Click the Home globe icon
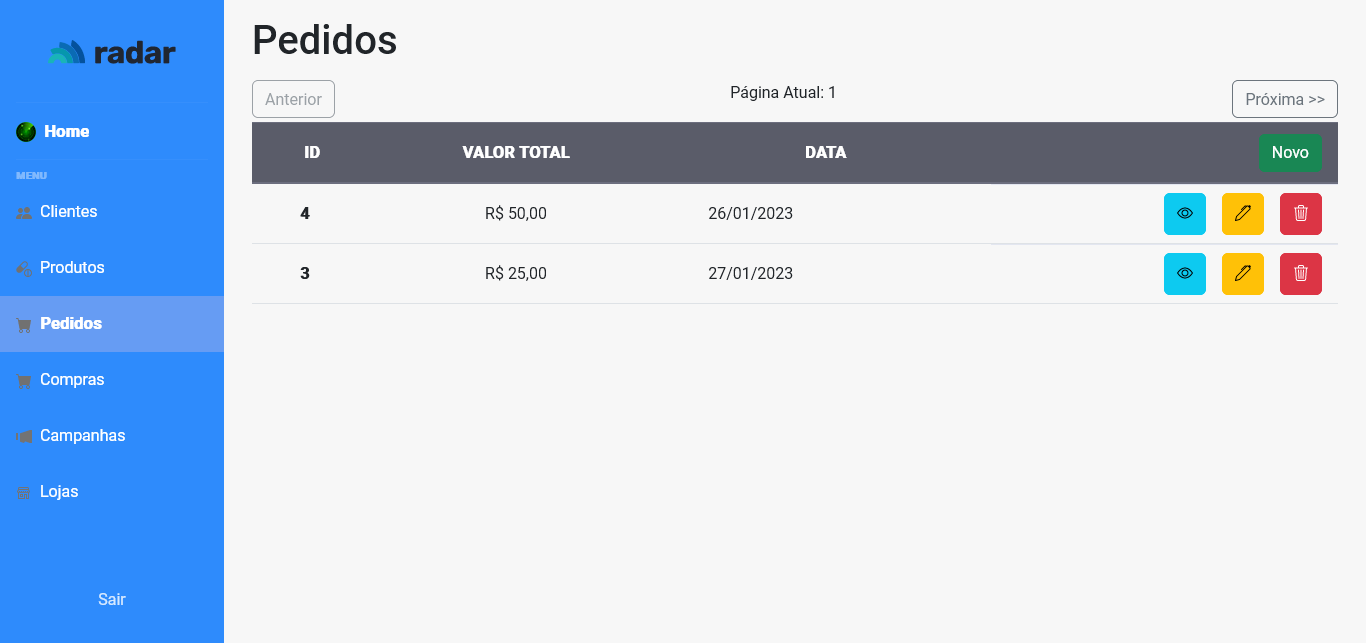The height and width of the screenshot is (643, 1366). tap(26, 132)
